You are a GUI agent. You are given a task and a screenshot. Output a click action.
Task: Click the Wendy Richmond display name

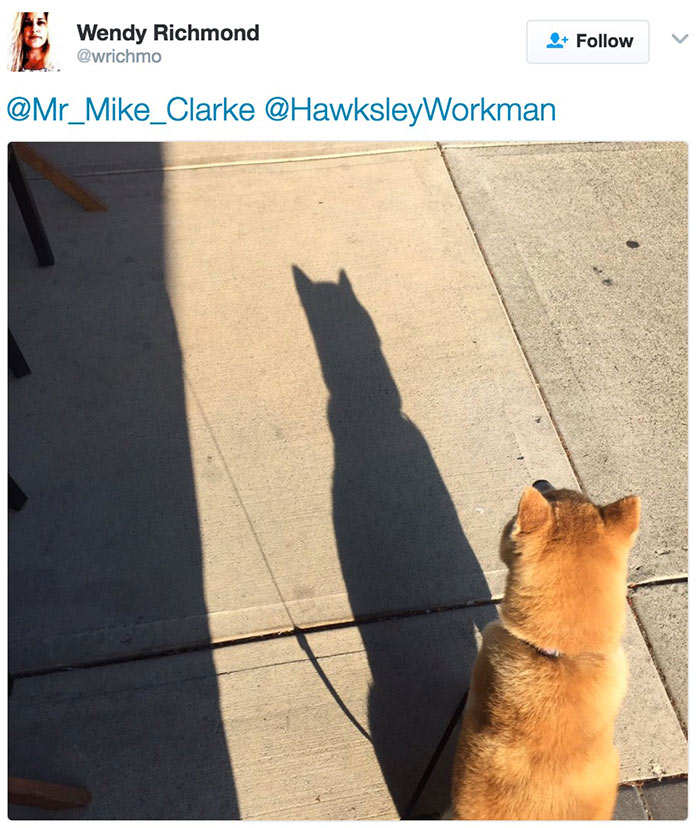(x=168, y=33)
